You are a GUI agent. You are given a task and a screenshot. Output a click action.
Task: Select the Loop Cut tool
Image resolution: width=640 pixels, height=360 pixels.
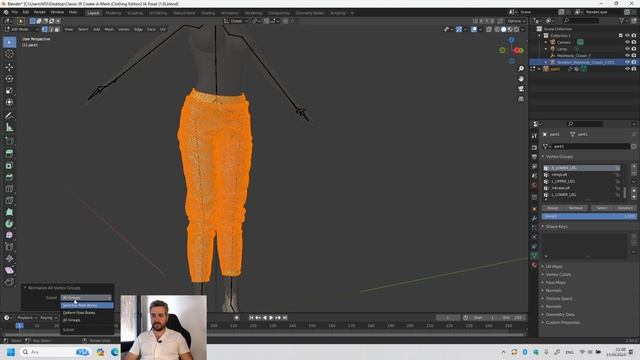pyautogui.click(x=9, y=189)
